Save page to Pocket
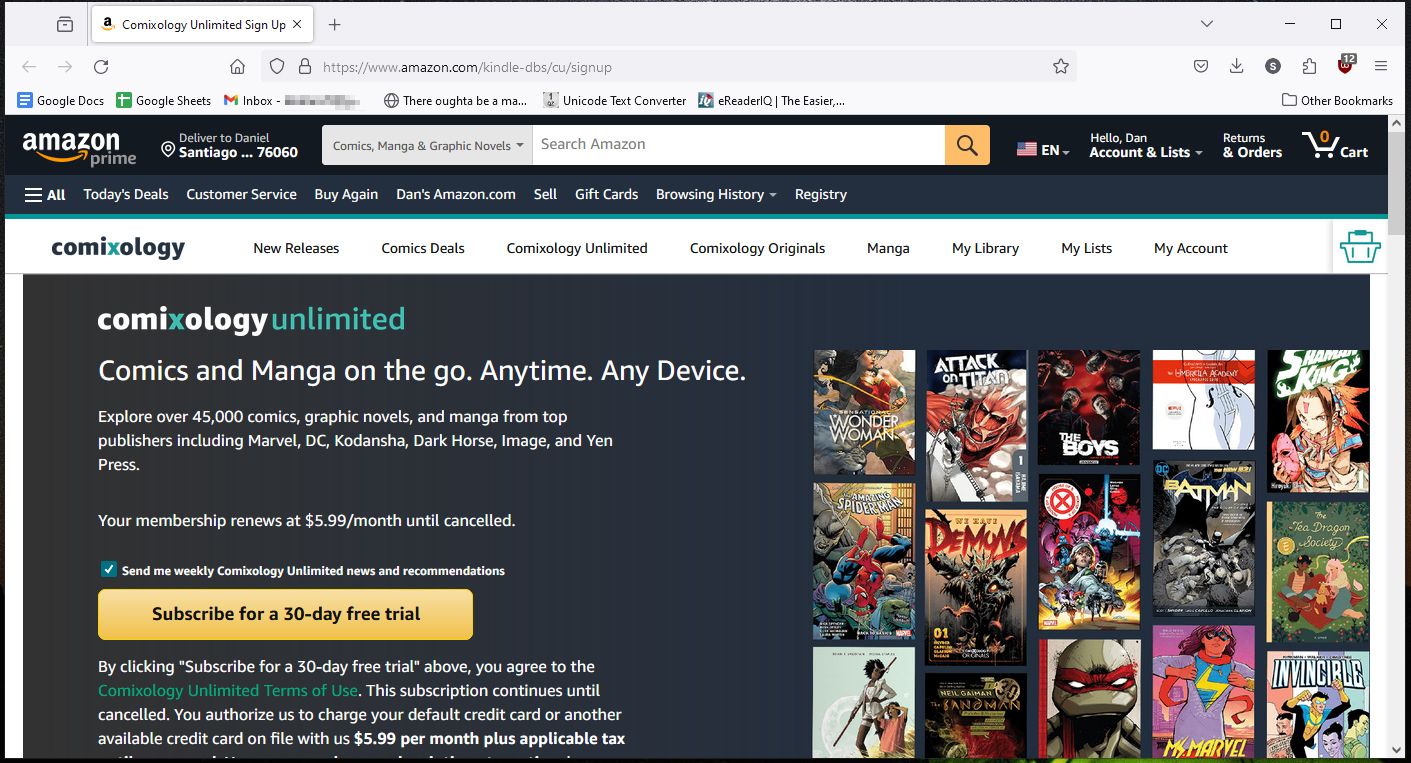 (x=1201, y=67)
